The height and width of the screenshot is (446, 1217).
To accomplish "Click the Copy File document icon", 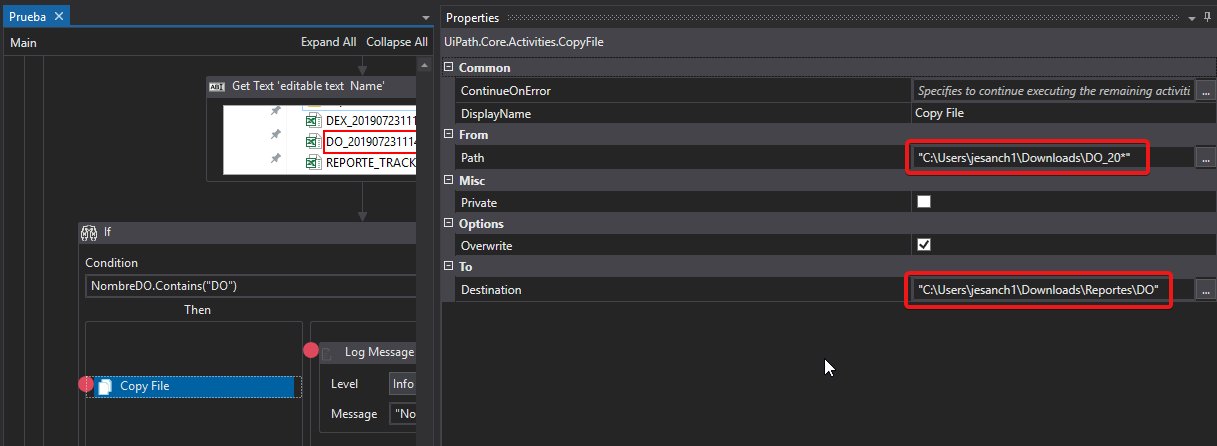I will pyautogui.click(x=105, y=387).
